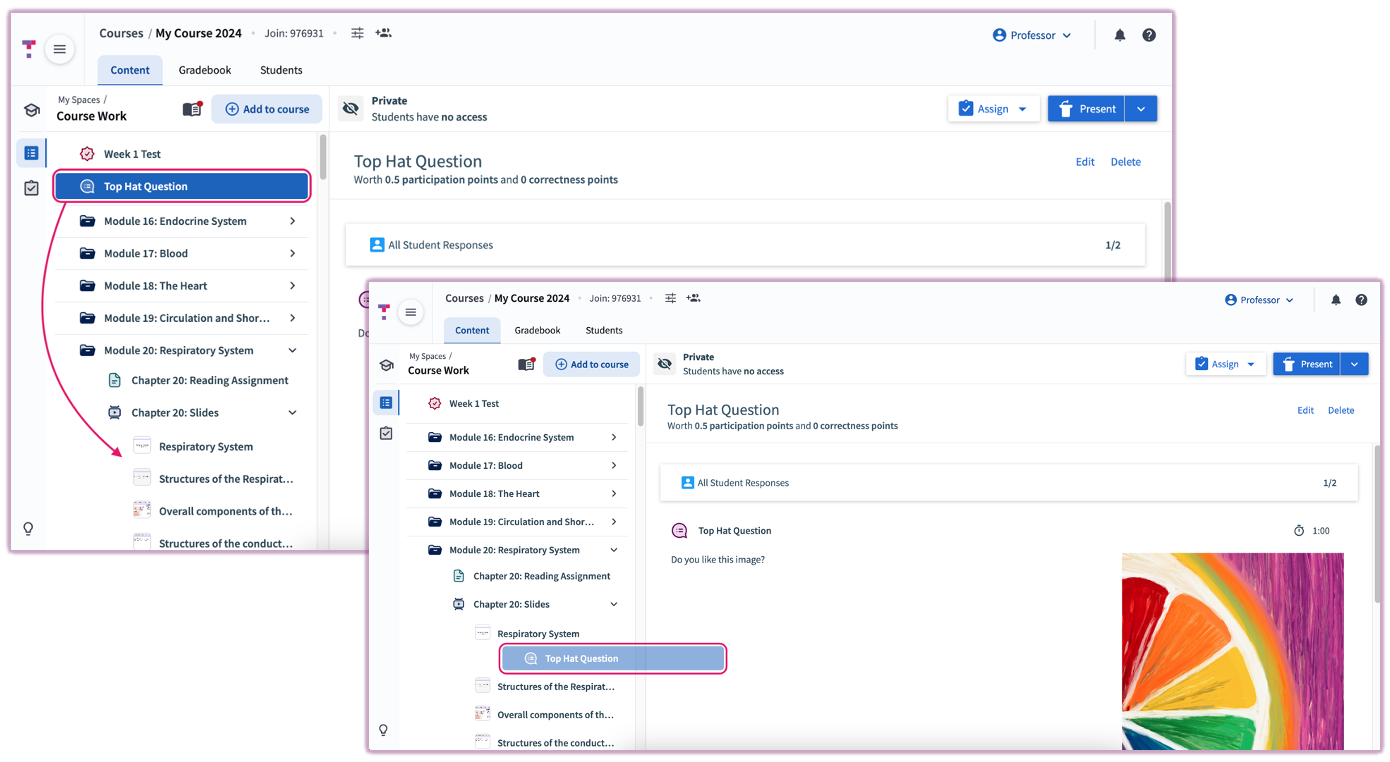Open the citrus painting image in front window
Image resolution: width=1390 pixels, height=762 pixels.
tap(1233, 651)
